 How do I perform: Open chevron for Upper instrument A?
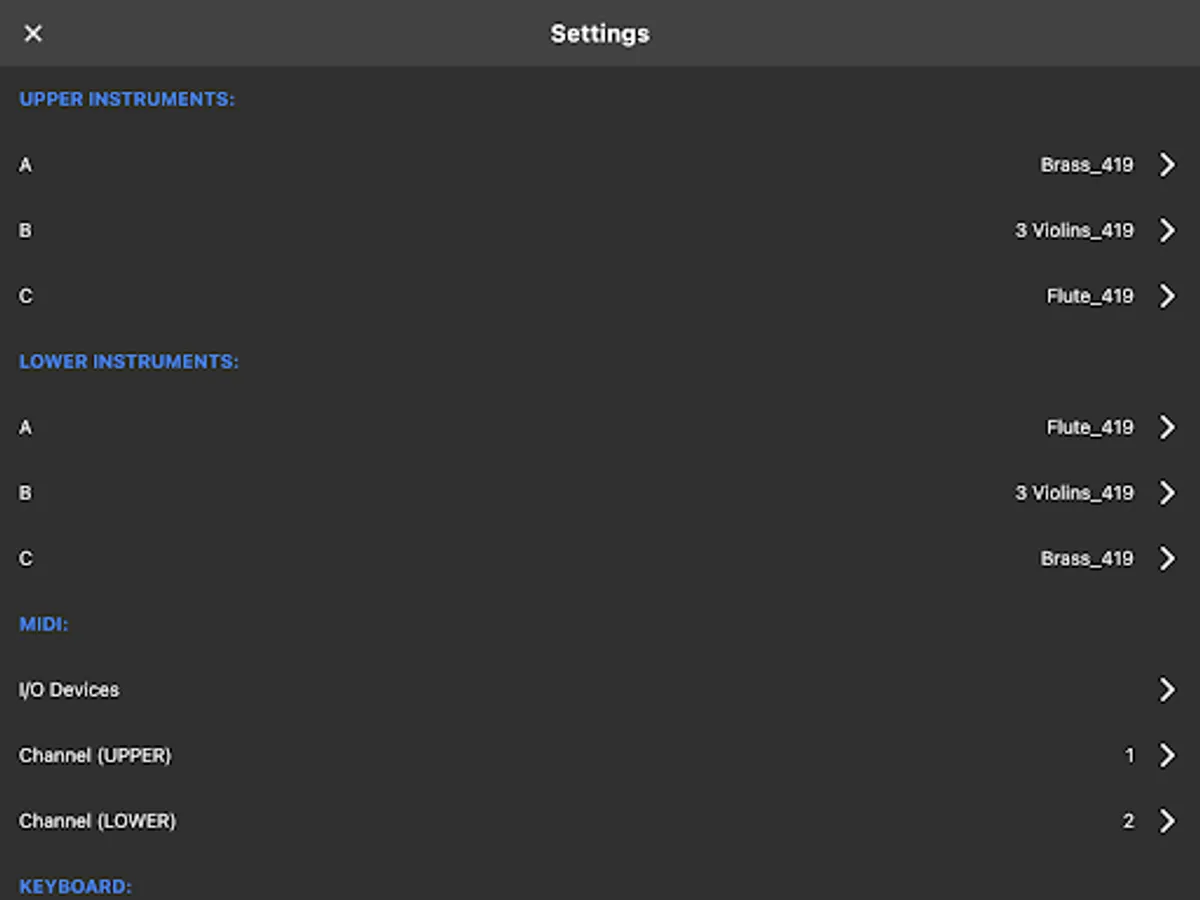click(x=1167, y=165)
